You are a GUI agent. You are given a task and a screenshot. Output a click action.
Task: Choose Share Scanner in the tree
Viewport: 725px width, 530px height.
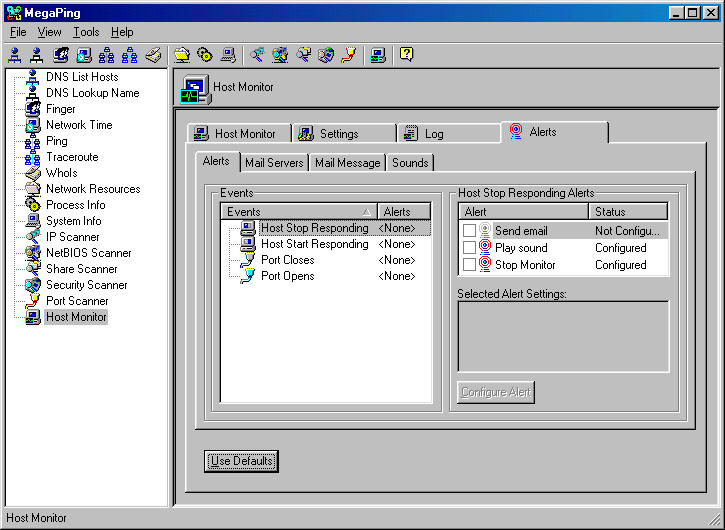coord(82,269)
